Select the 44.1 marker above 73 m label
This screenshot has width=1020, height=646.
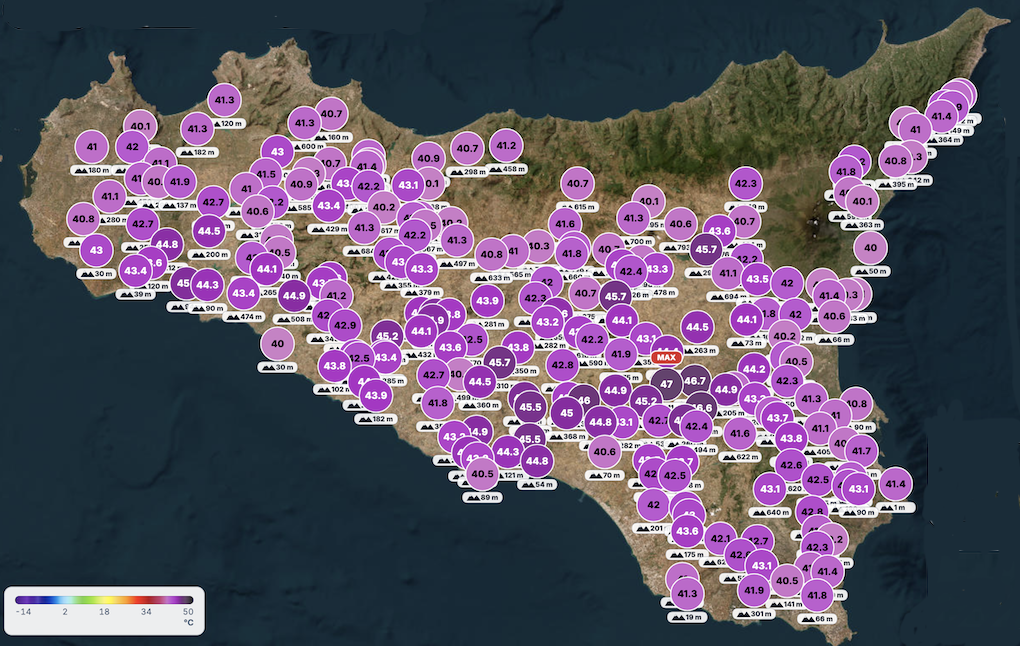746,319
